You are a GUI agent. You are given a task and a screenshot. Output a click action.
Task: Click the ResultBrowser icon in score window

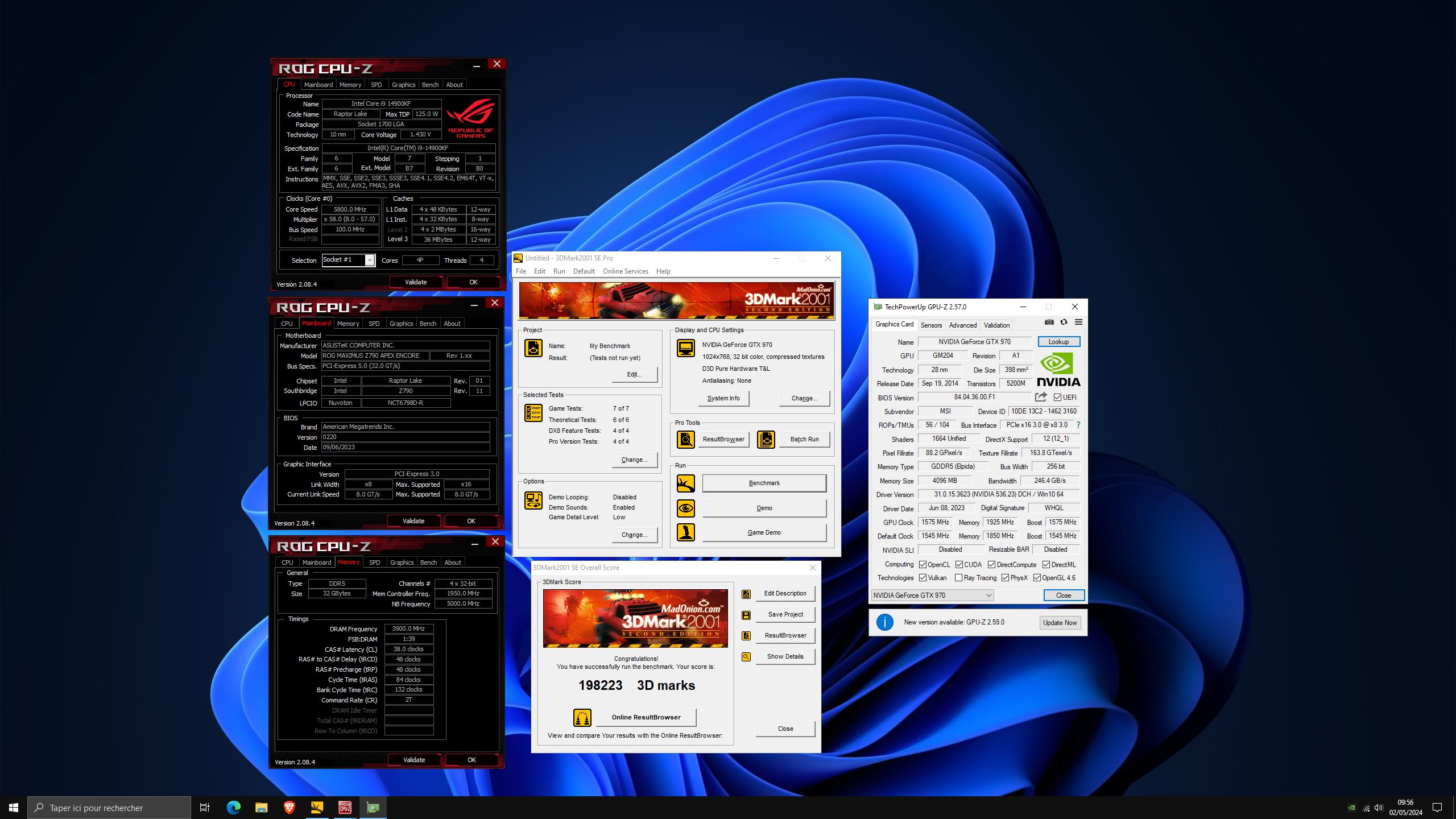pyautogui.click(x=746, y=636)
